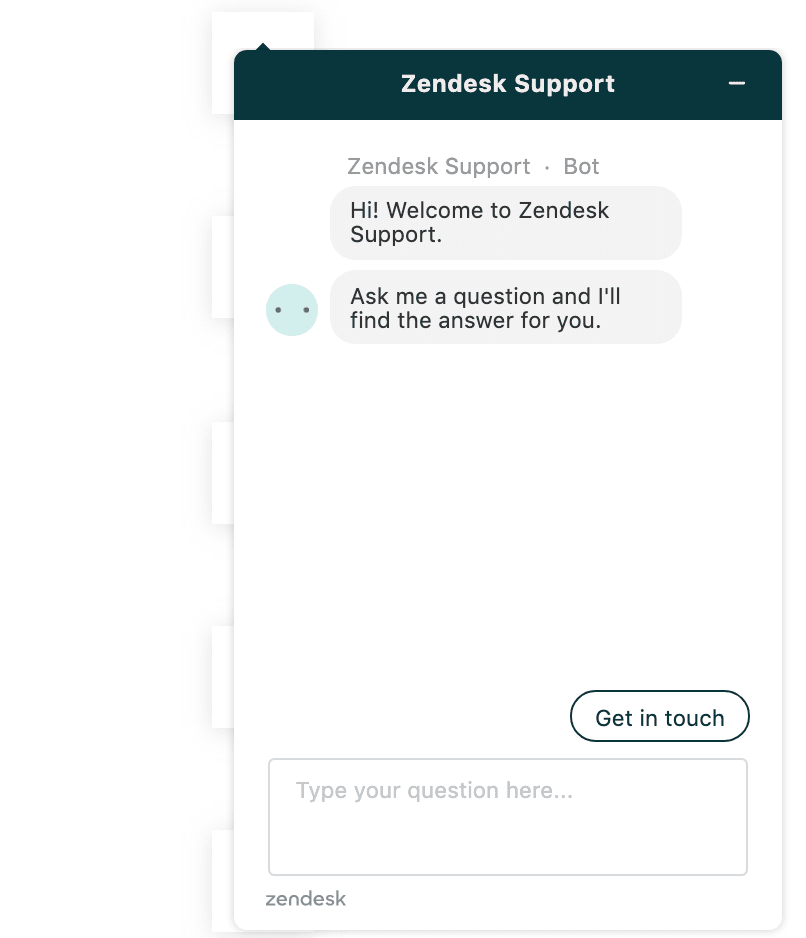Viewport: 806px width, 938px height.
Task: Click the welcome message bubble
Action: point(505,222)
